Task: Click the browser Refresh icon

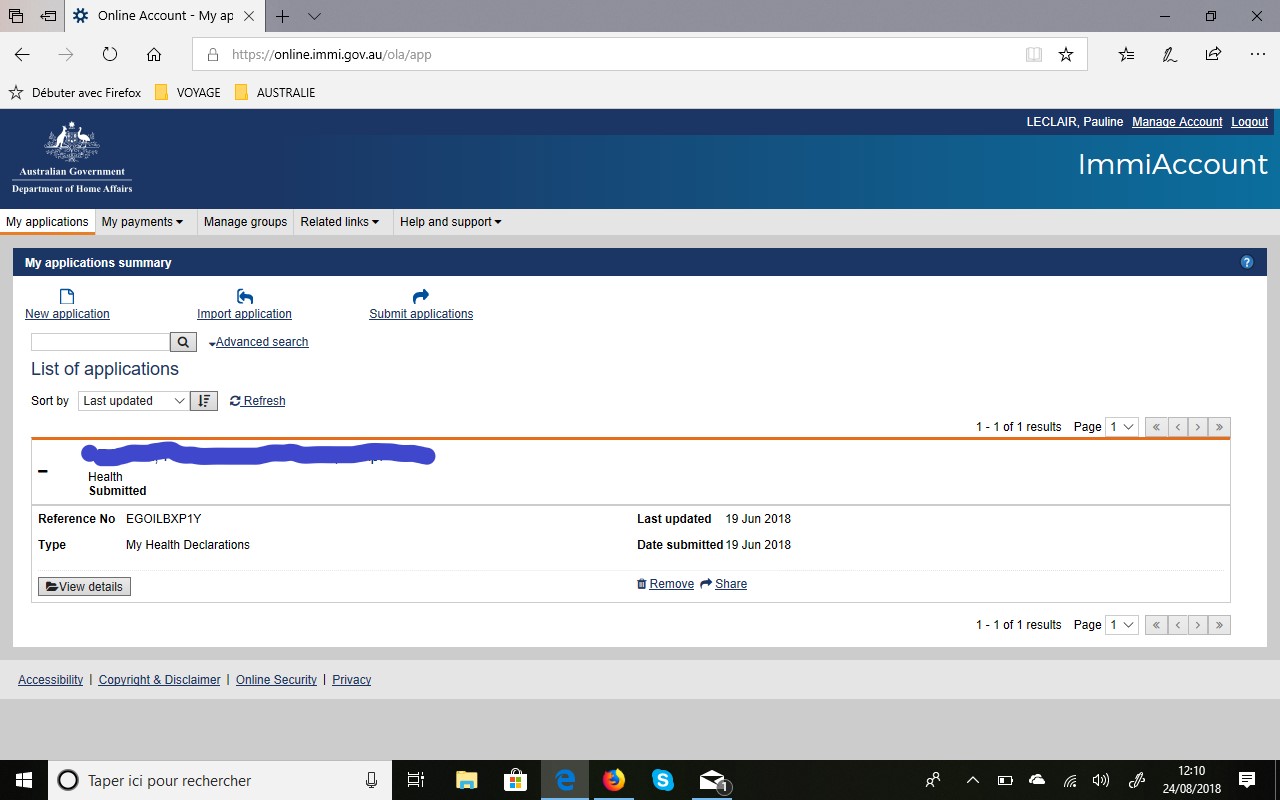Action: point(110,54)
